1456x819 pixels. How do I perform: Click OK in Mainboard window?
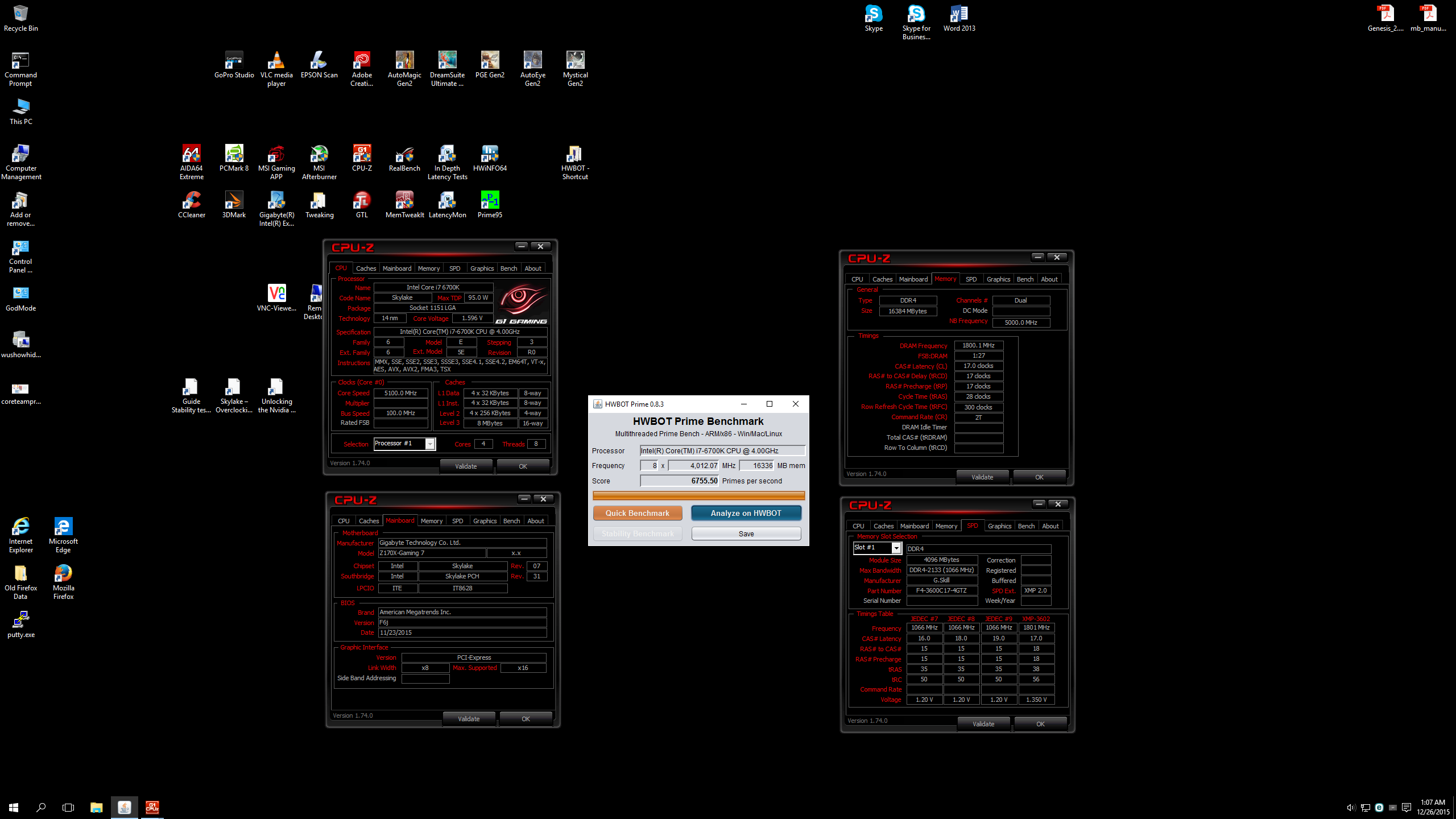coord(526,719)
